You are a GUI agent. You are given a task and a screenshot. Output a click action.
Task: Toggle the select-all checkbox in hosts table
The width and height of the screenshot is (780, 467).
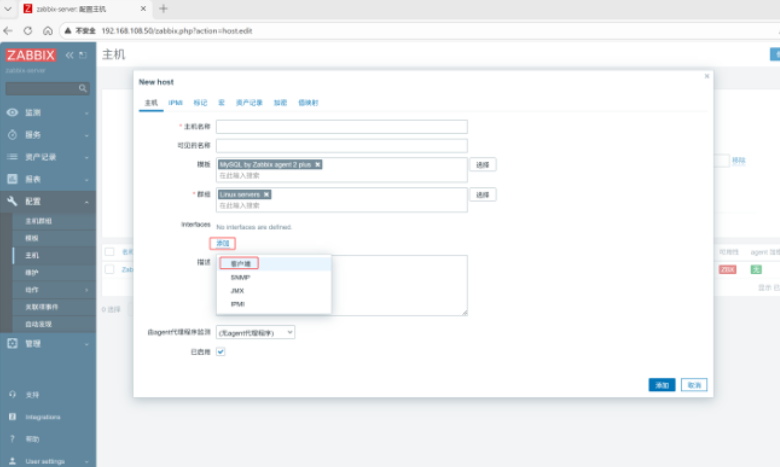pos(109,252)
